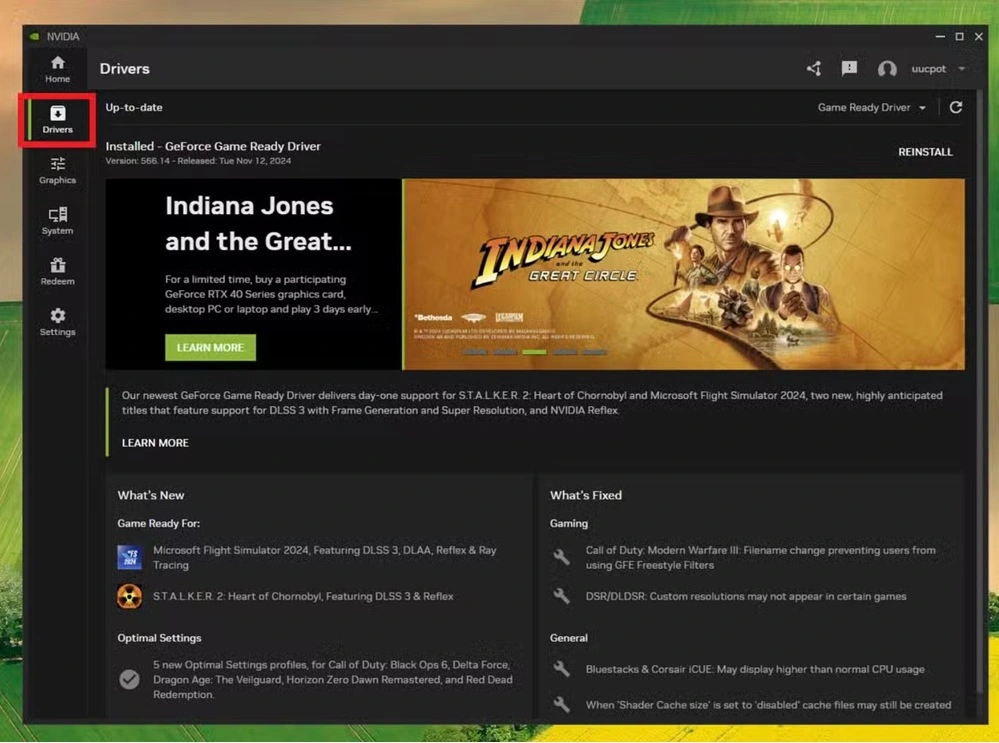
Task: Click the Microsoft Flight Simulator 2024 entry text
Action: 324,558
